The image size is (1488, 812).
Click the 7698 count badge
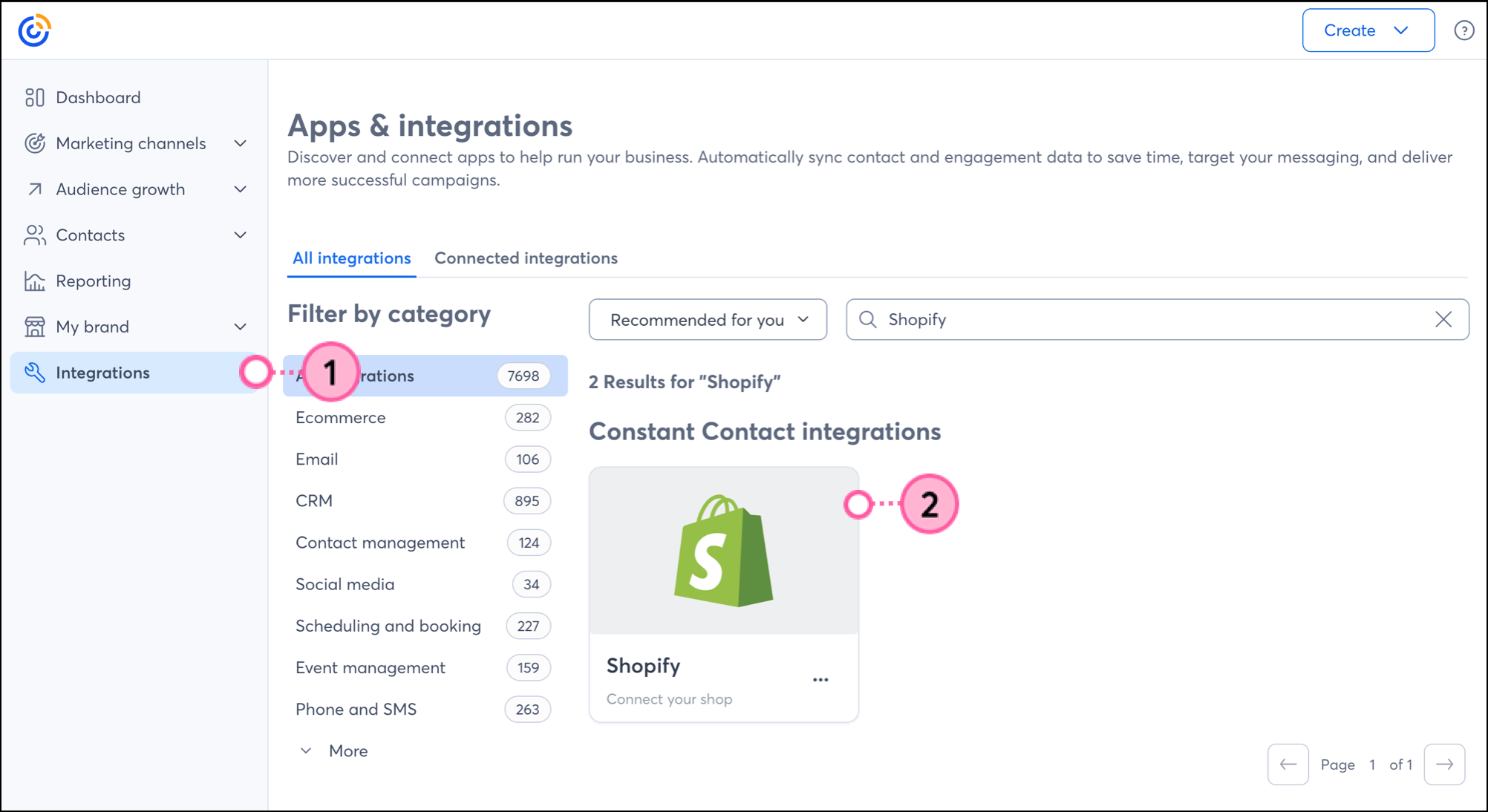[x=523, y=376]
